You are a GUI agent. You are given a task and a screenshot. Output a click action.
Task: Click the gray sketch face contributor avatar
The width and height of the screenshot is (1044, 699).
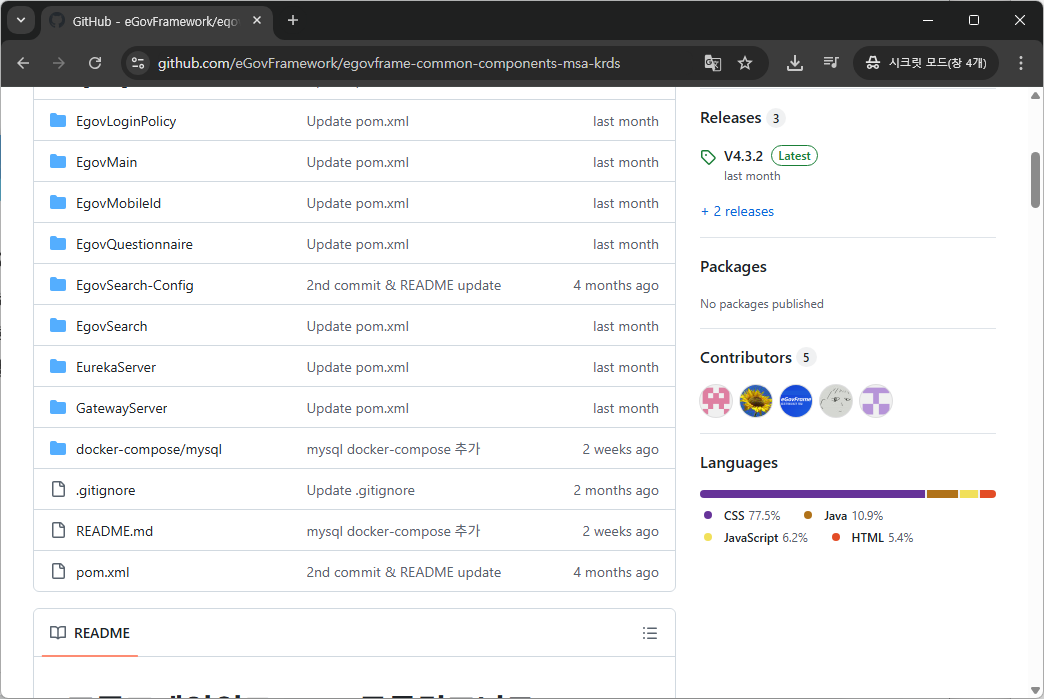click(x=836, y=401)
